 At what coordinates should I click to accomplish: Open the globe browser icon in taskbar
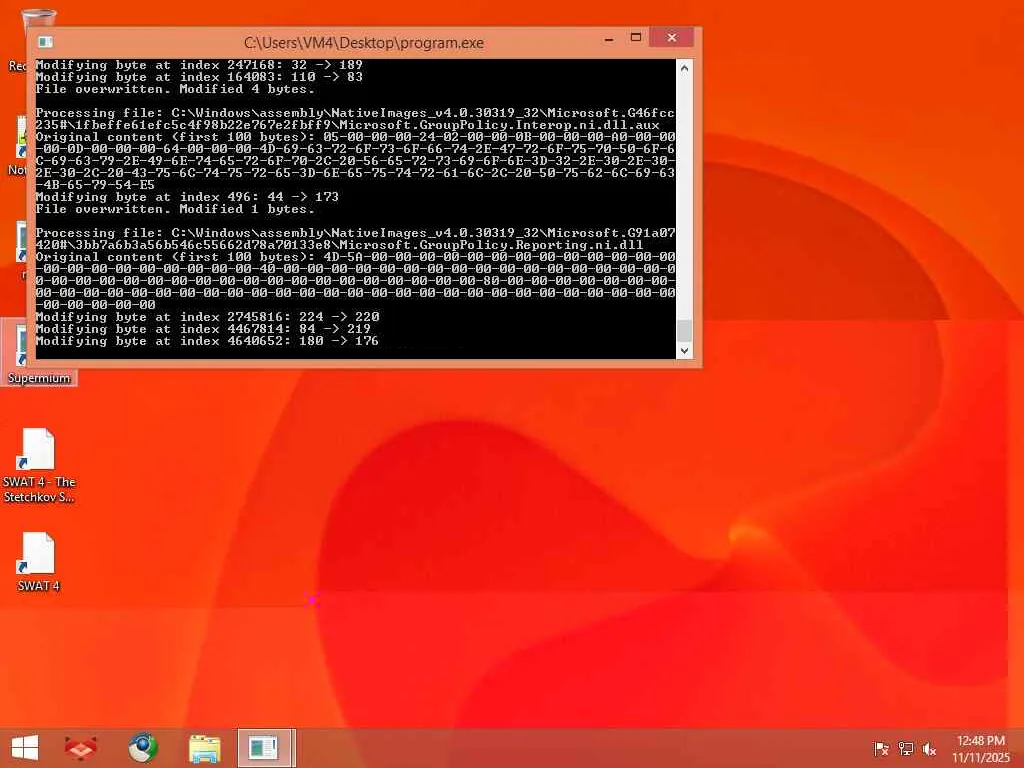142,748
